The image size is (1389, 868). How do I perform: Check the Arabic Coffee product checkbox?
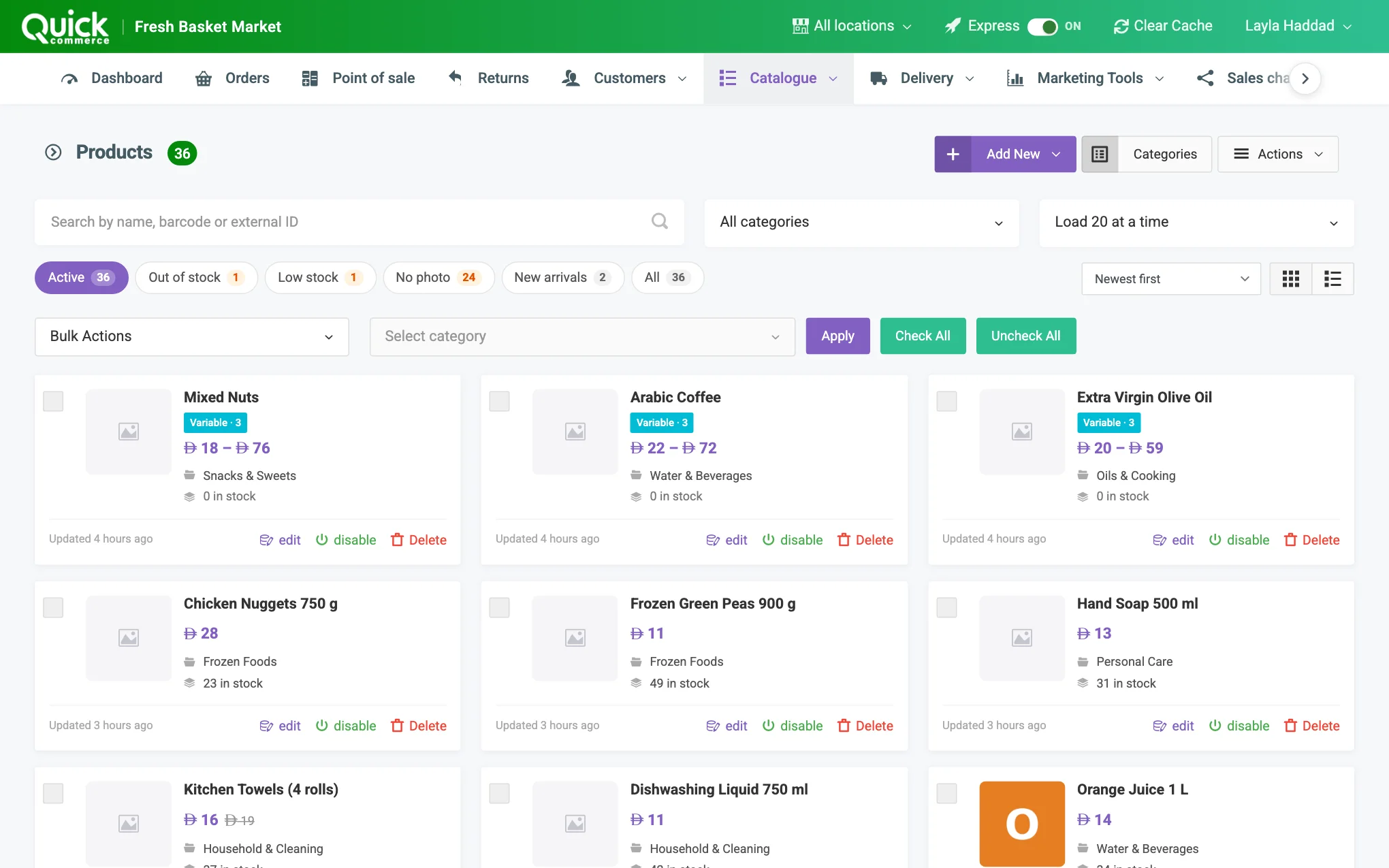click(x=500, y=401)
